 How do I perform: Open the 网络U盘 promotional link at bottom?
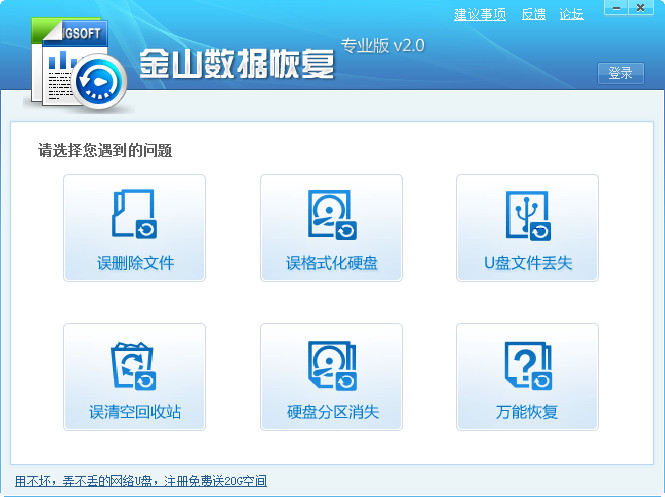141,481
